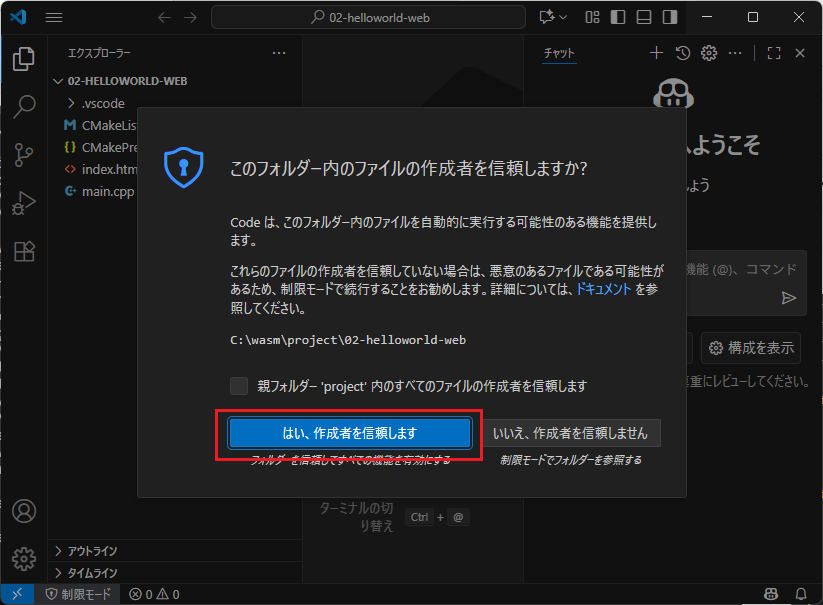Image resolution: width=823 pixels, height=605 pixels.
Task: Maximize the chat panel
Action: (x=774, y=53)
